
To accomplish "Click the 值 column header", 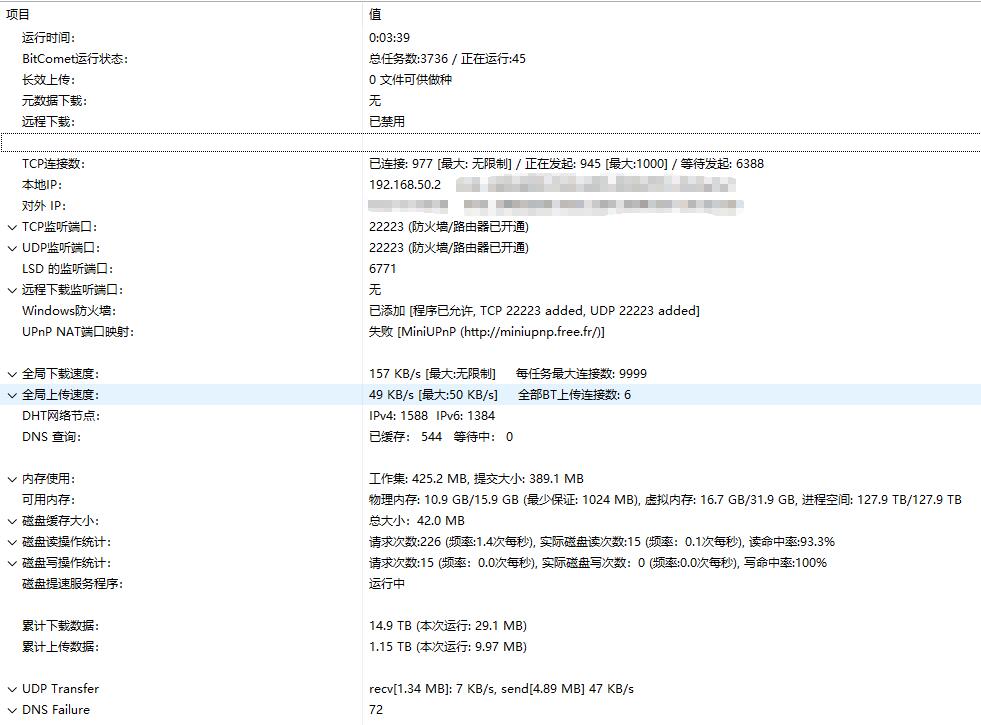I will point(375,14).
